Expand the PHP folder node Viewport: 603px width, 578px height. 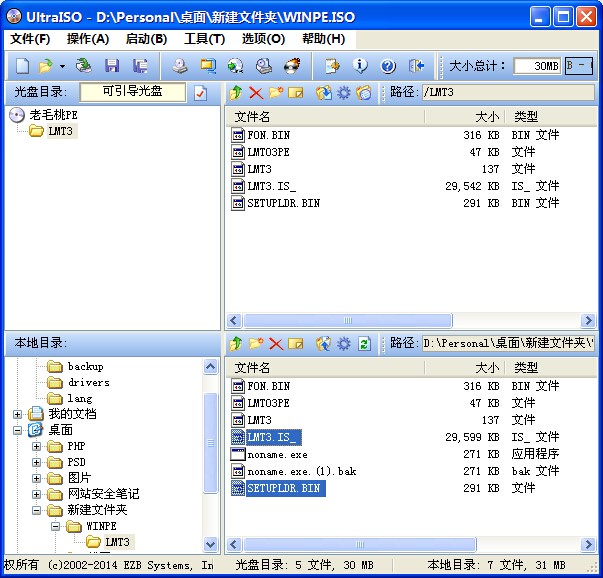37,446
